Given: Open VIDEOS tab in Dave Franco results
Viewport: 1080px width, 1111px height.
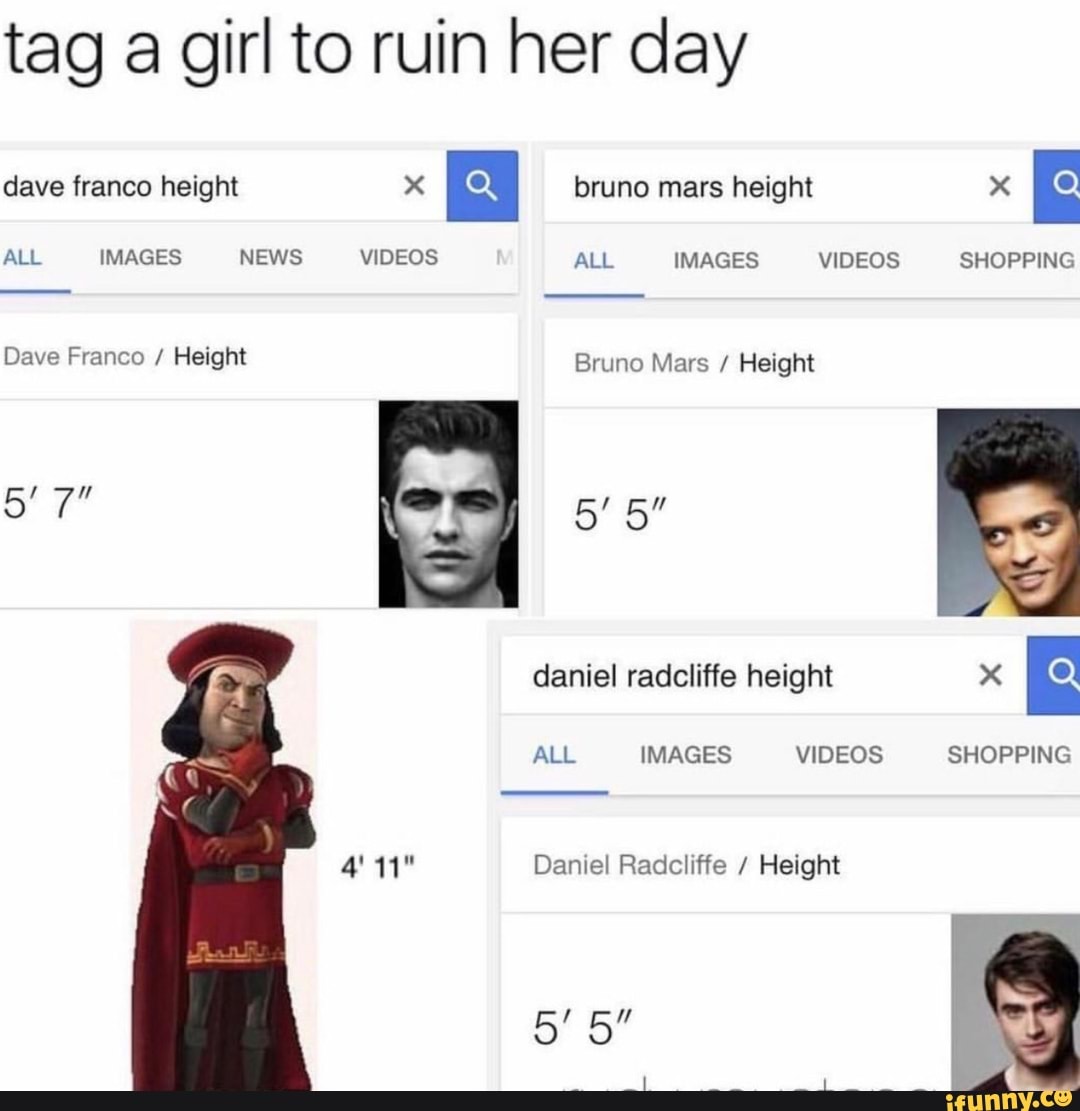Looking at the screenshot, I should point(399,257).
